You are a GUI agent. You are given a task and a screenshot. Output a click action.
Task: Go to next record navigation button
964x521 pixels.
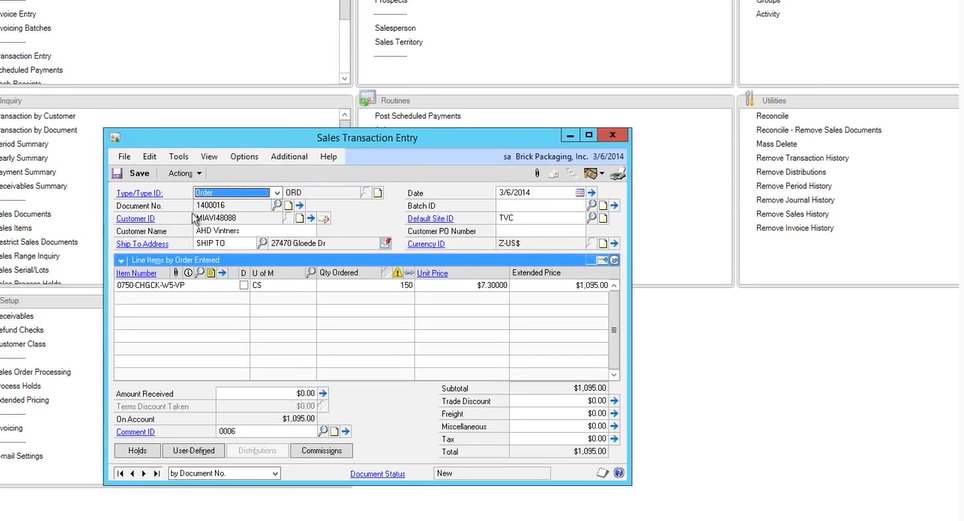pyautogui.click(x=144, y=473)
